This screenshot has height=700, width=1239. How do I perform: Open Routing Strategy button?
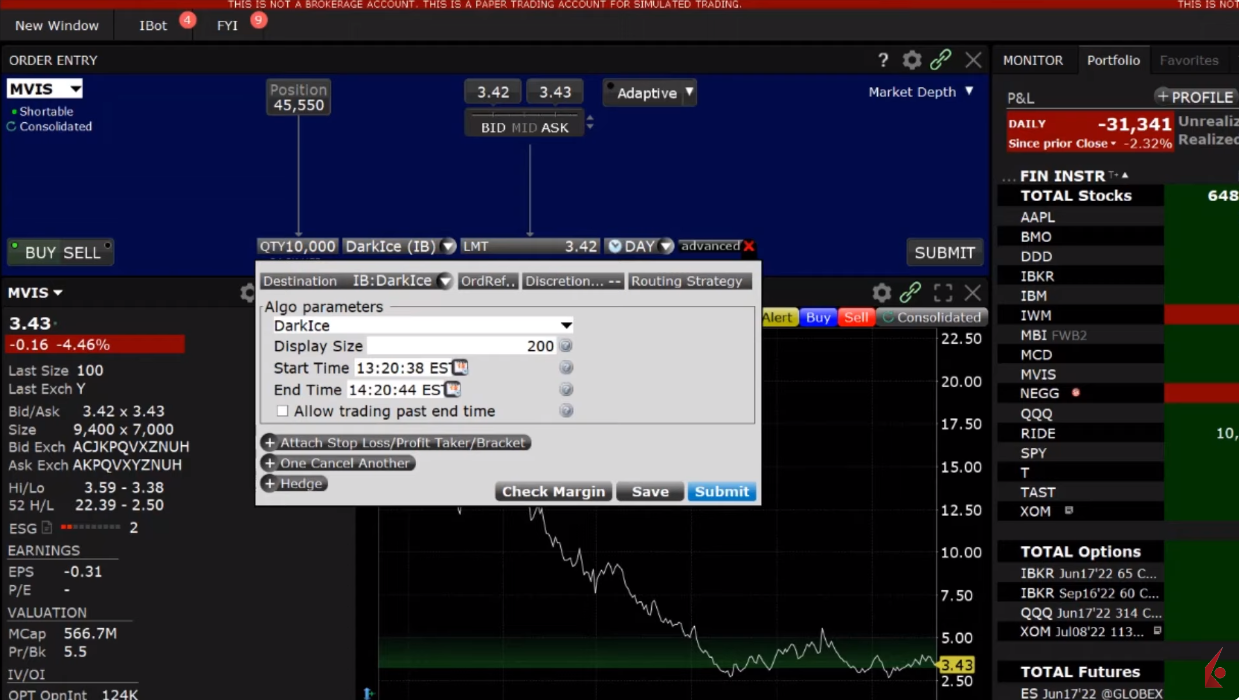690,281
